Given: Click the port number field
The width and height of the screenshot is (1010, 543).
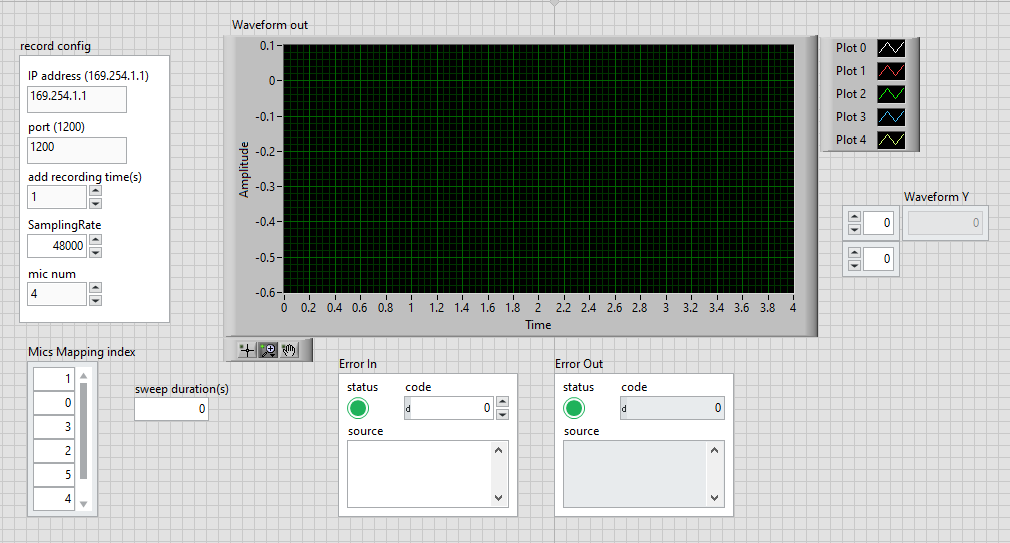Looking at the screenshot, I should 77,150.
